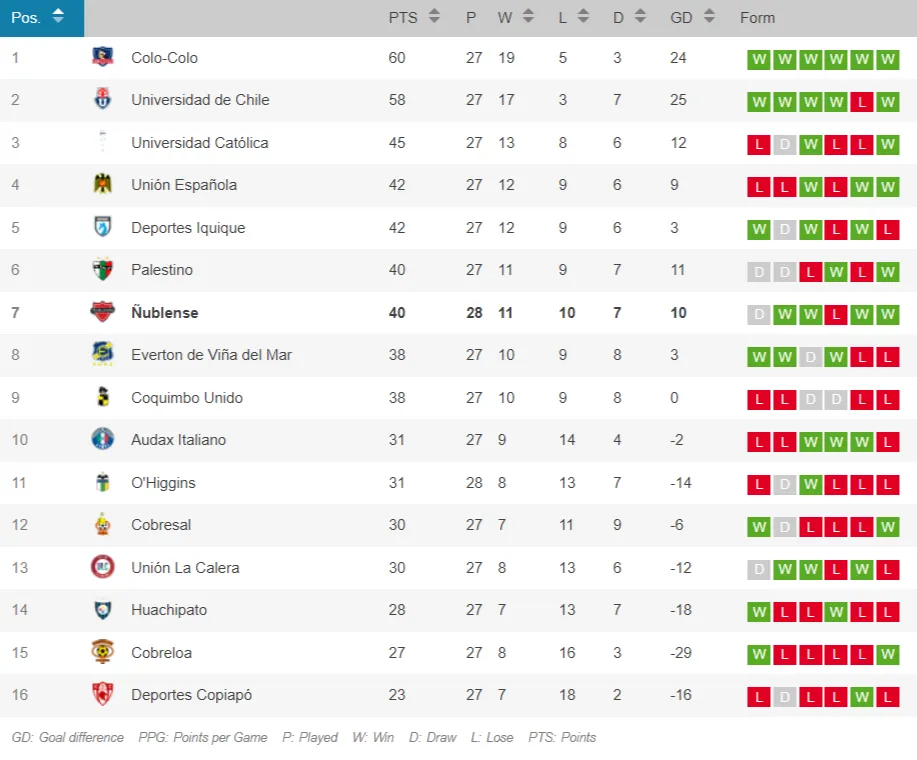This screenshot has width=917, height=760.
Task: Click the Form column header
Action: tap(757, 18)
